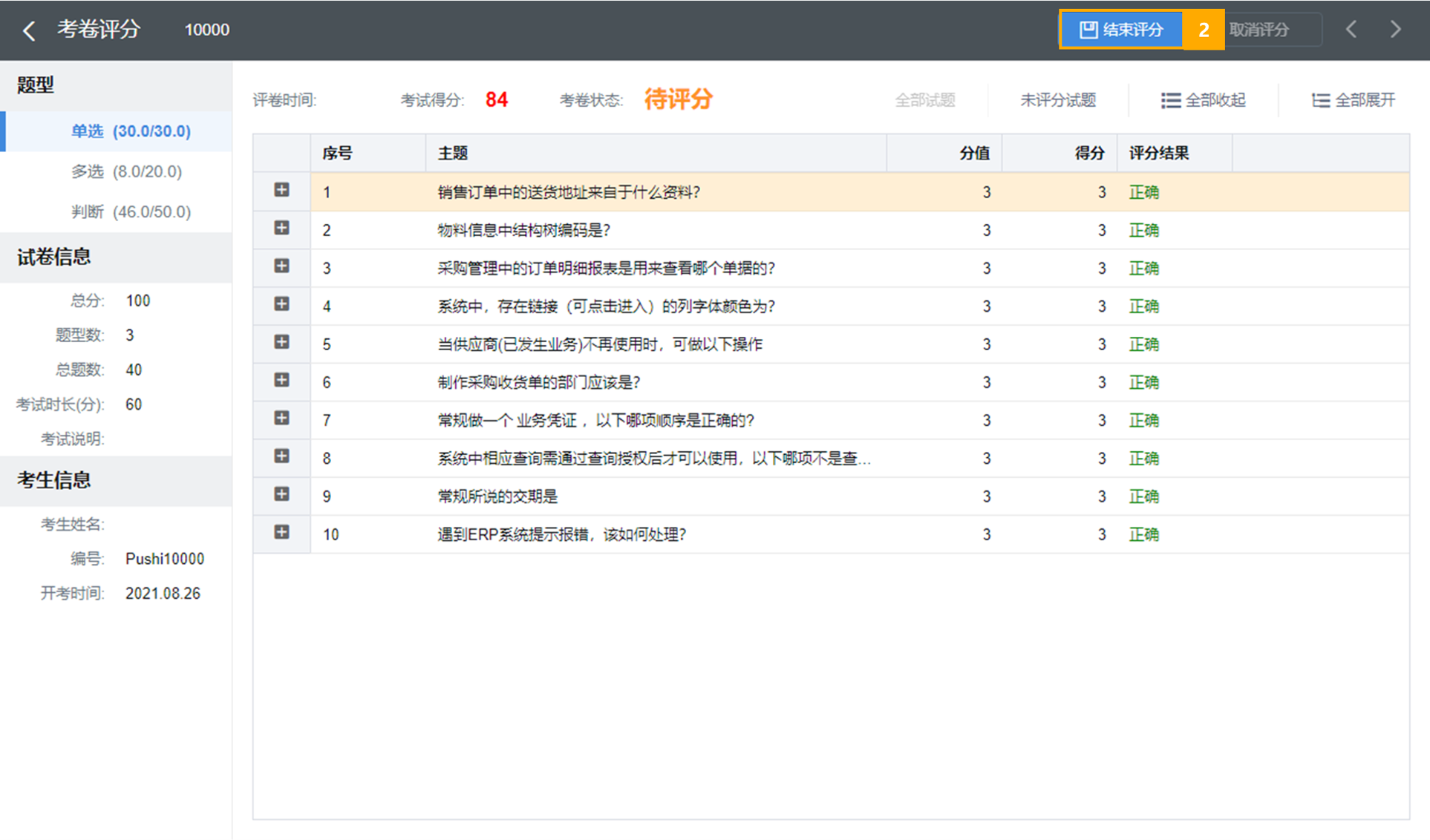The width and height of the screenshot is (1430, 840).
Task: Select question 当供应商(已发生业务)不再使用时
Action: click(x=600, y=344)
